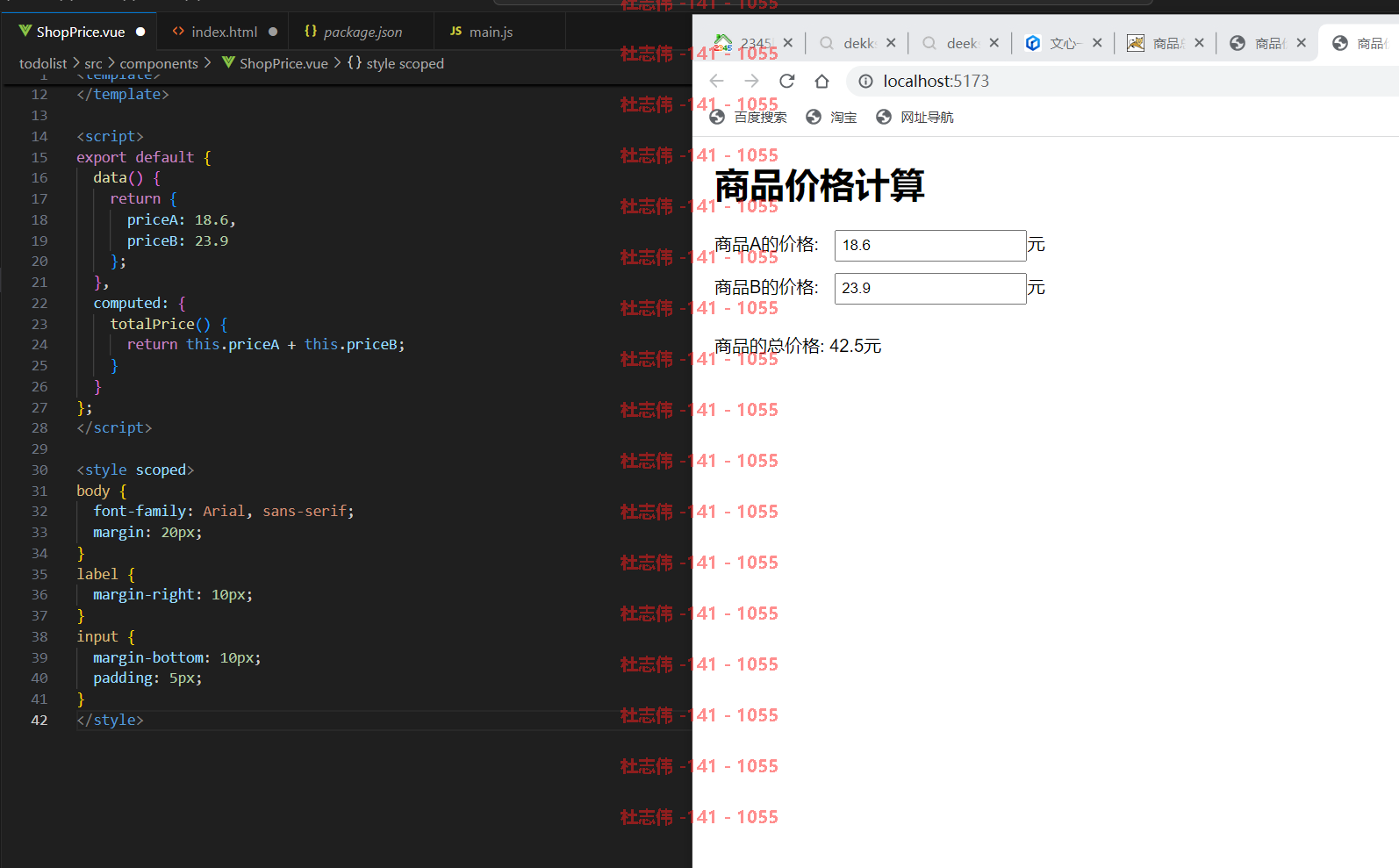The height and width of the screenshot is (868, 1399).
Task: Reload the localhost page
Action: [786, 81]
